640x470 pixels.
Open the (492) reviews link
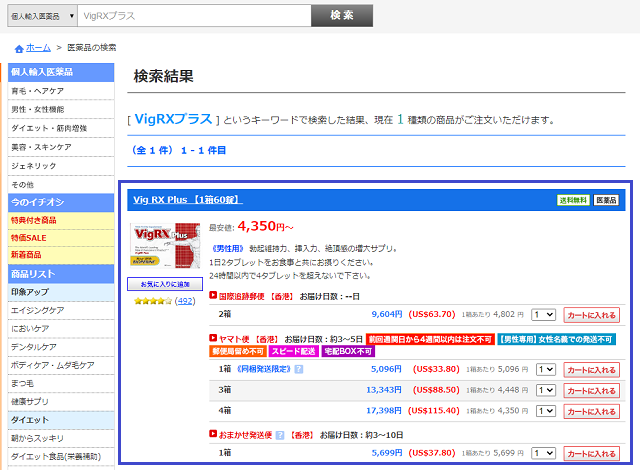[x=185, y=301]
